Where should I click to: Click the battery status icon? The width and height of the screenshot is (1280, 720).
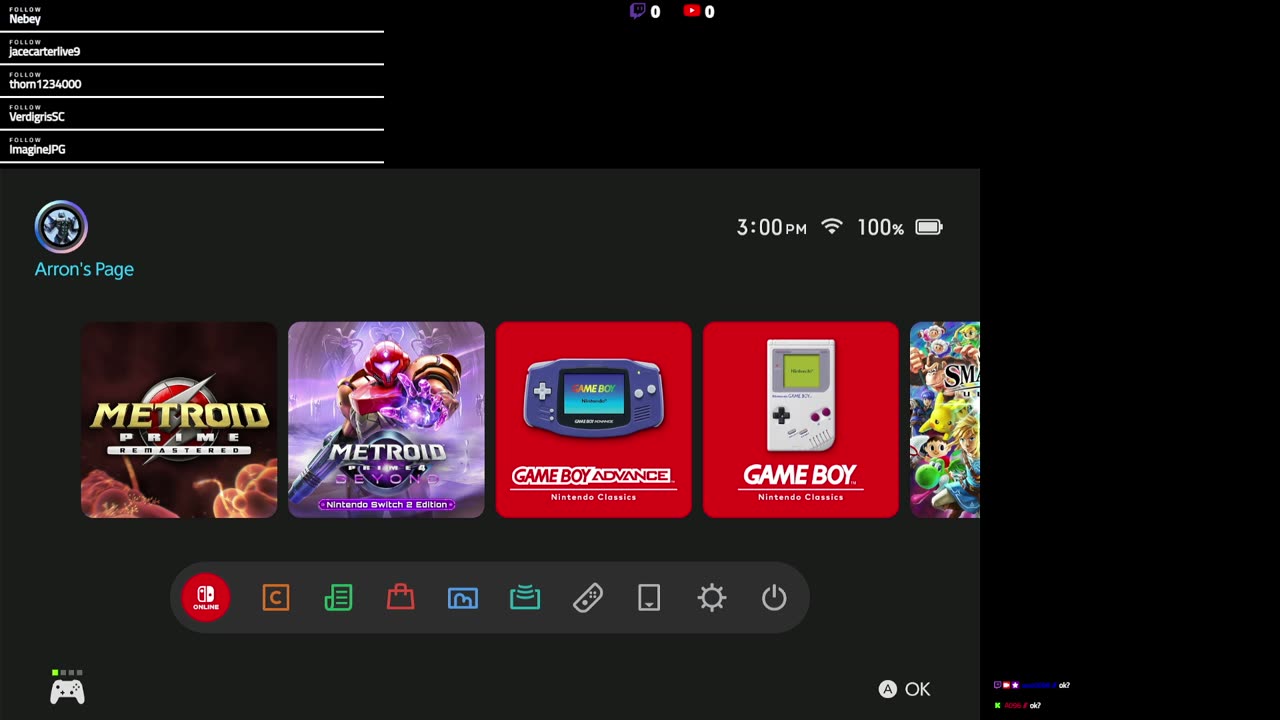coord(929,227)
